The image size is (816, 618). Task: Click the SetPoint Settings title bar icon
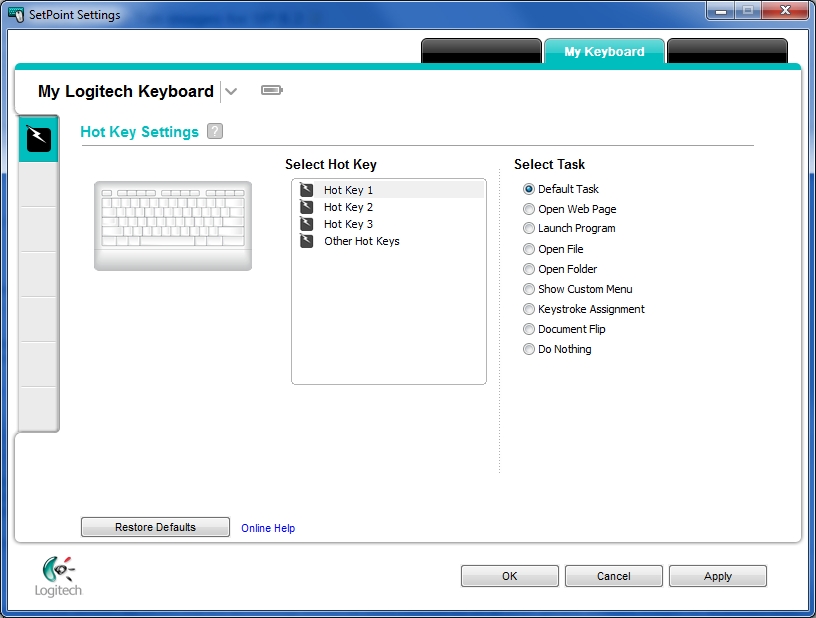[16, 15]
